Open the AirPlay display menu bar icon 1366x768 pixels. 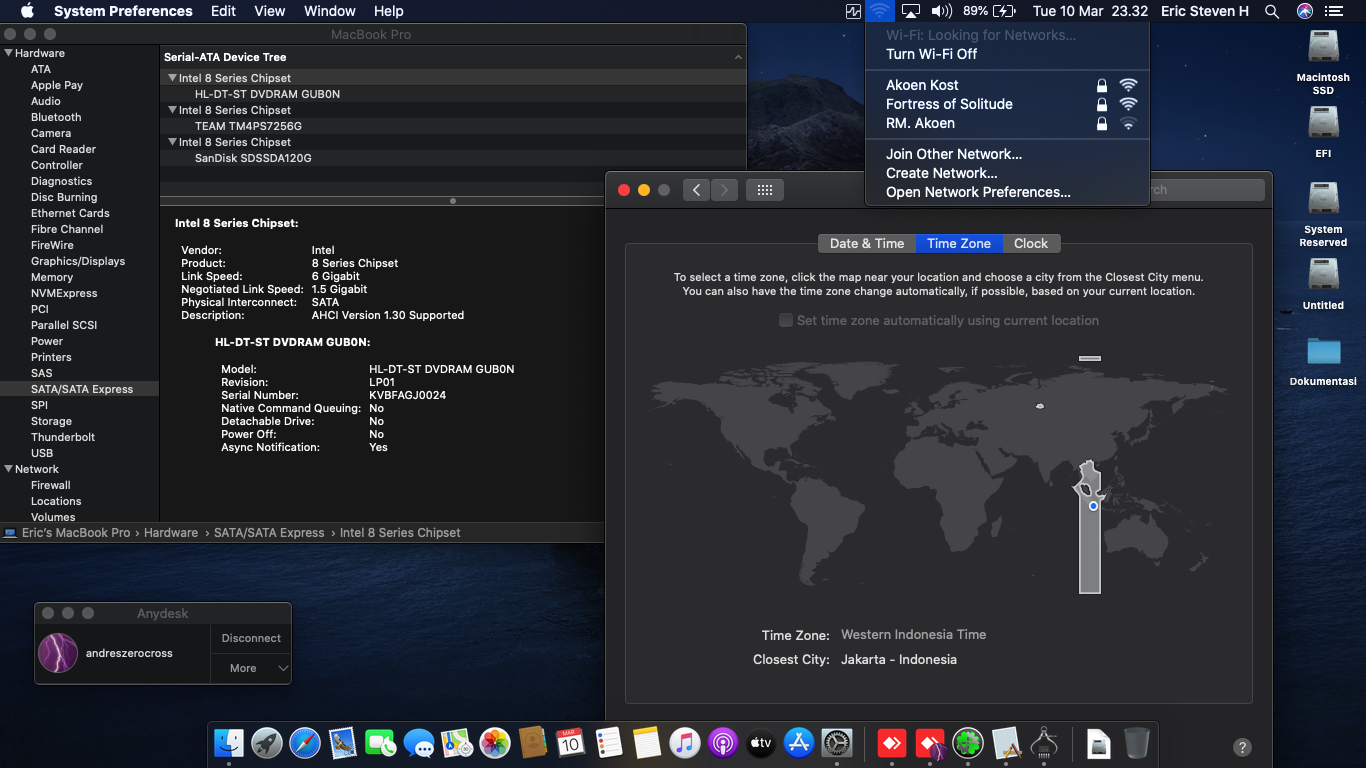click(910, 11)
